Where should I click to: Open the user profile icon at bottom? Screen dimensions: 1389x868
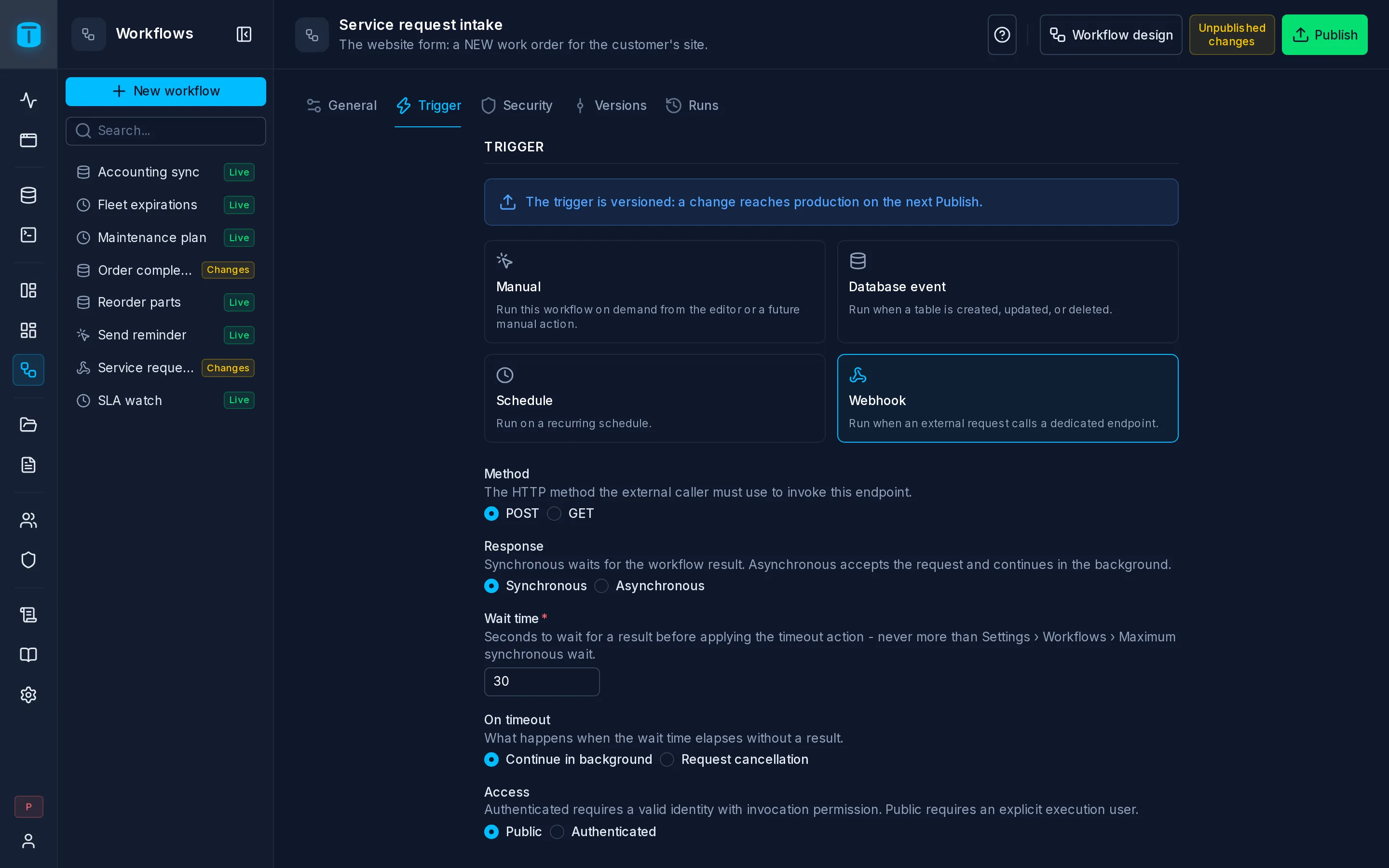coord(28,841)
